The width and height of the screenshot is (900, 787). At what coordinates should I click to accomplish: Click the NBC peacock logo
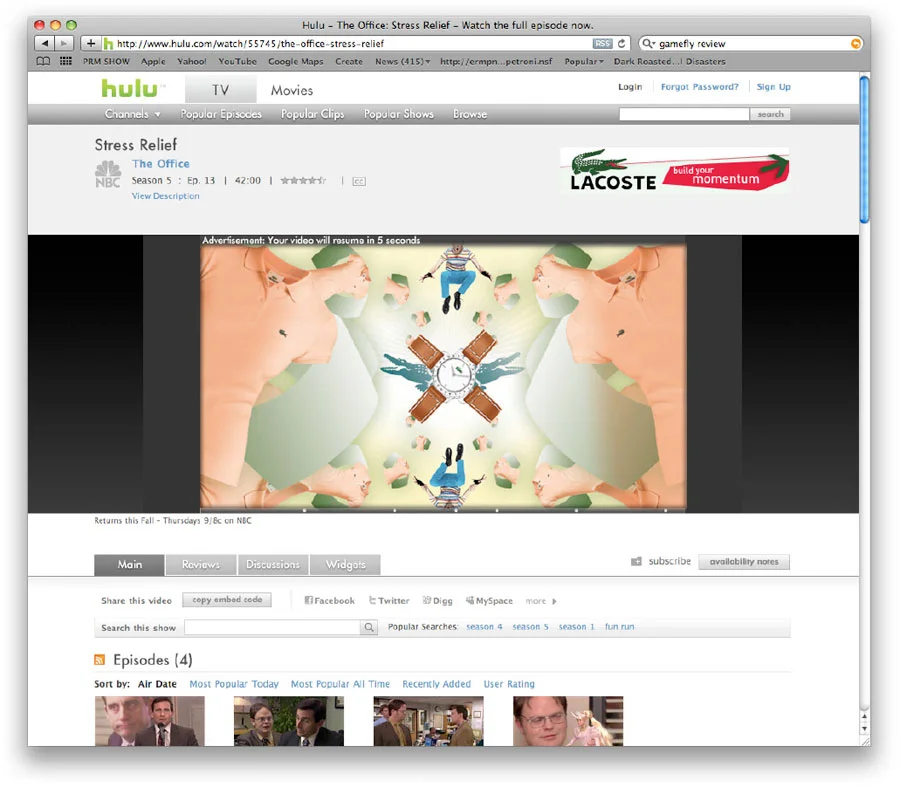108,174
